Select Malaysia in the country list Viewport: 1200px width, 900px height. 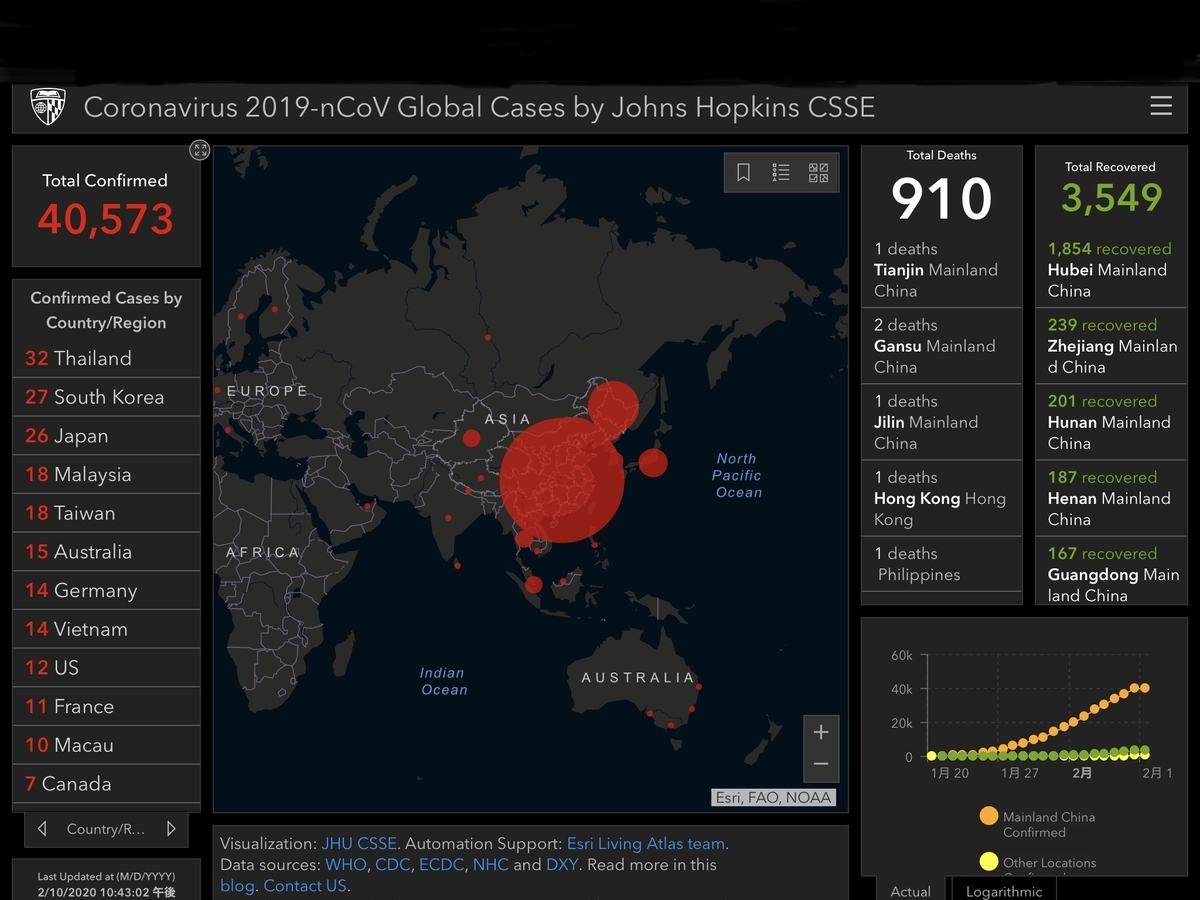point(106,474)
